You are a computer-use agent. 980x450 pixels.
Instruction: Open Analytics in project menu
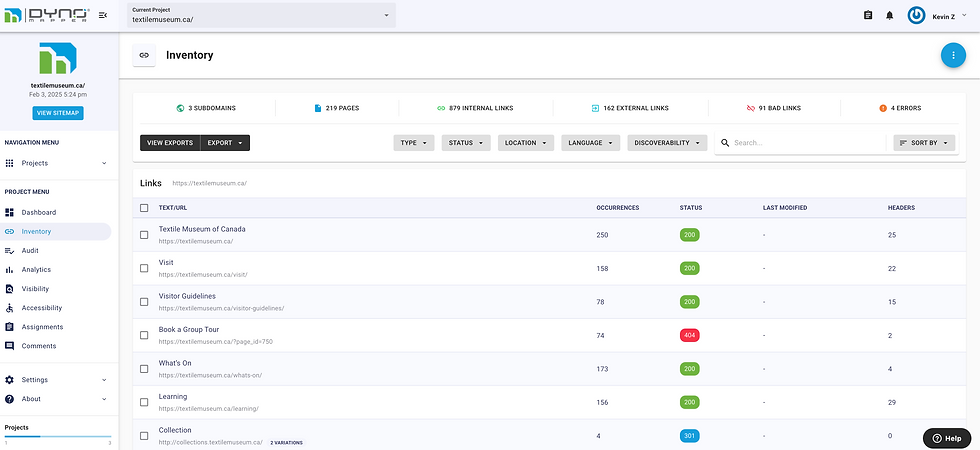click(x=56, y=270)
